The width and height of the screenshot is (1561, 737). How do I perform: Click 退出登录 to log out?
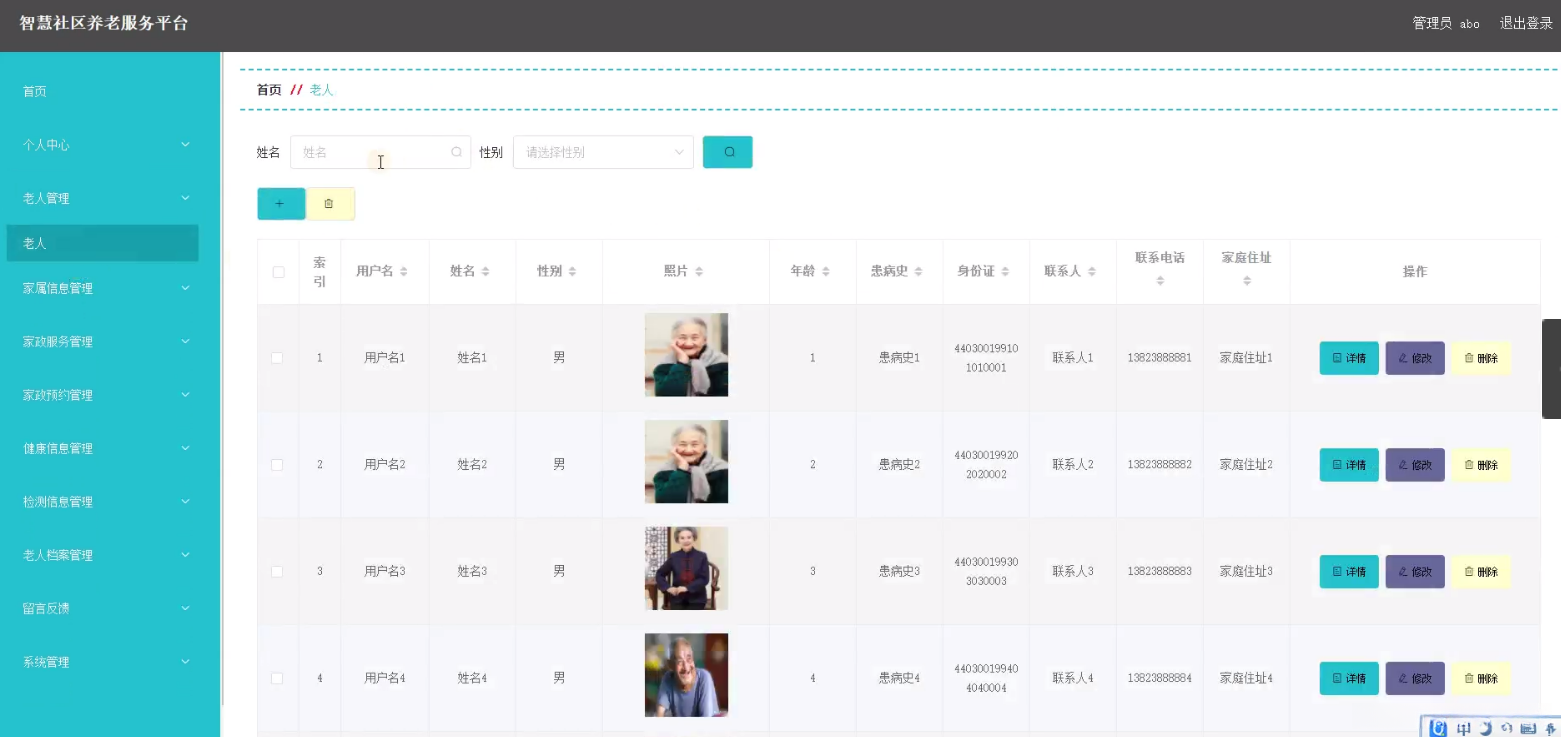pos(1526,23)
